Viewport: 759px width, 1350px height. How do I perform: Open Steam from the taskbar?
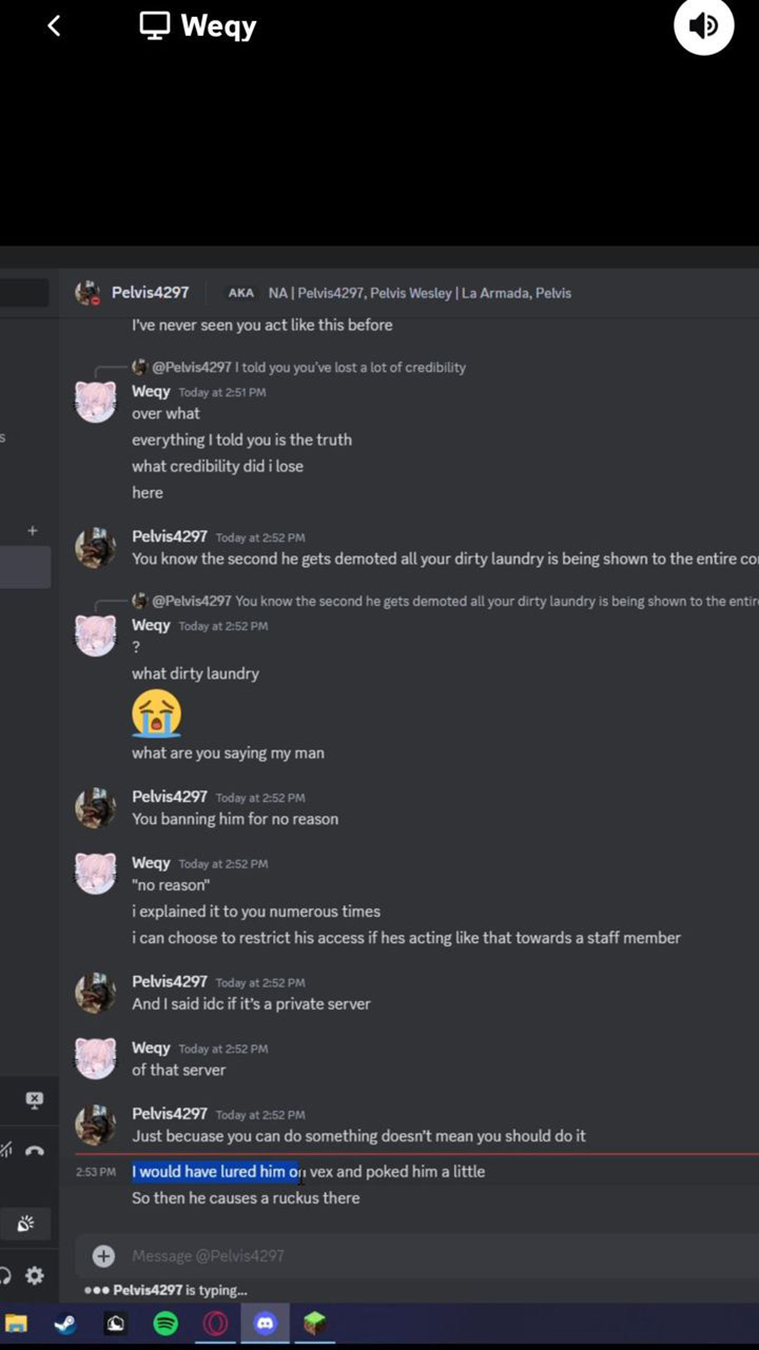[65, 1324]
